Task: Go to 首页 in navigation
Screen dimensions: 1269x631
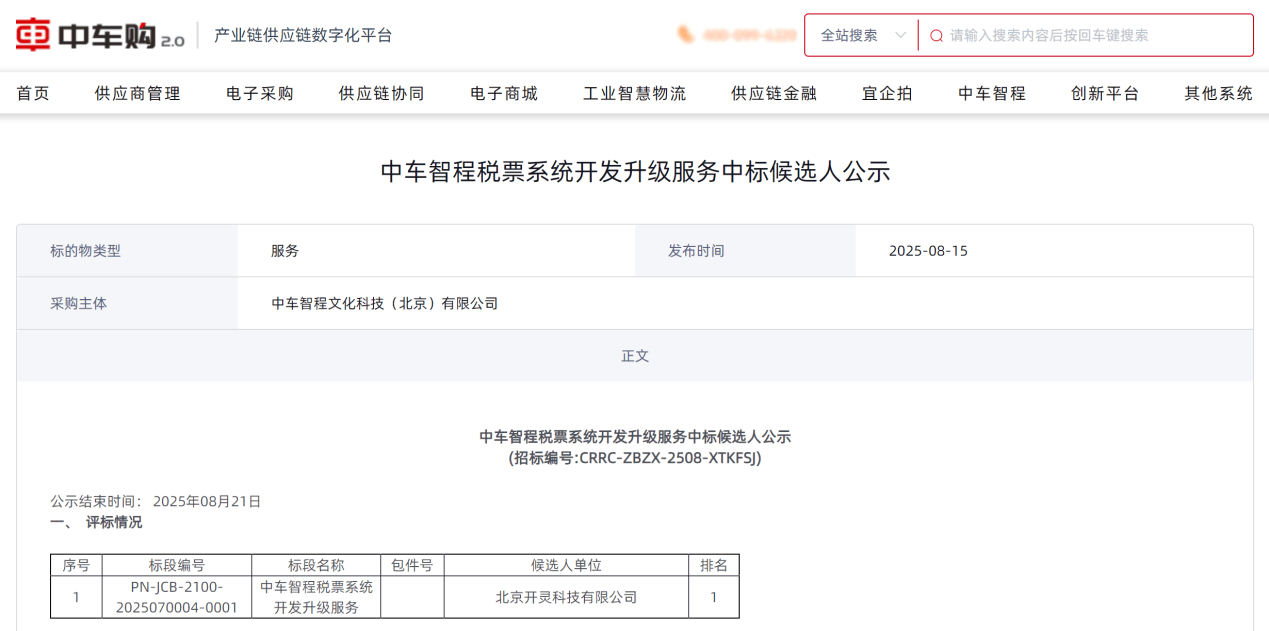Action: 33,94
